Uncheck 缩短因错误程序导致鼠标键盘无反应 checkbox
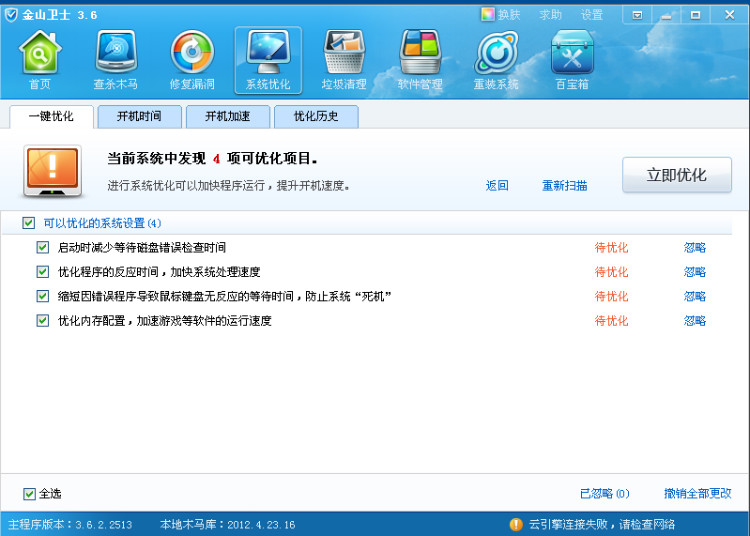The width and height of the screenshot is (750, 536). pos(43,296)
